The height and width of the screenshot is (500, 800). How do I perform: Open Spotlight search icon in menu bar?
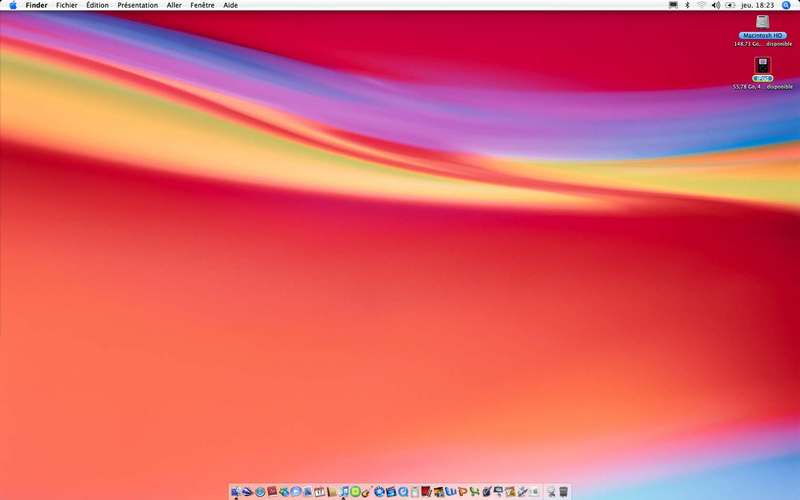click(x=786, y=5)
